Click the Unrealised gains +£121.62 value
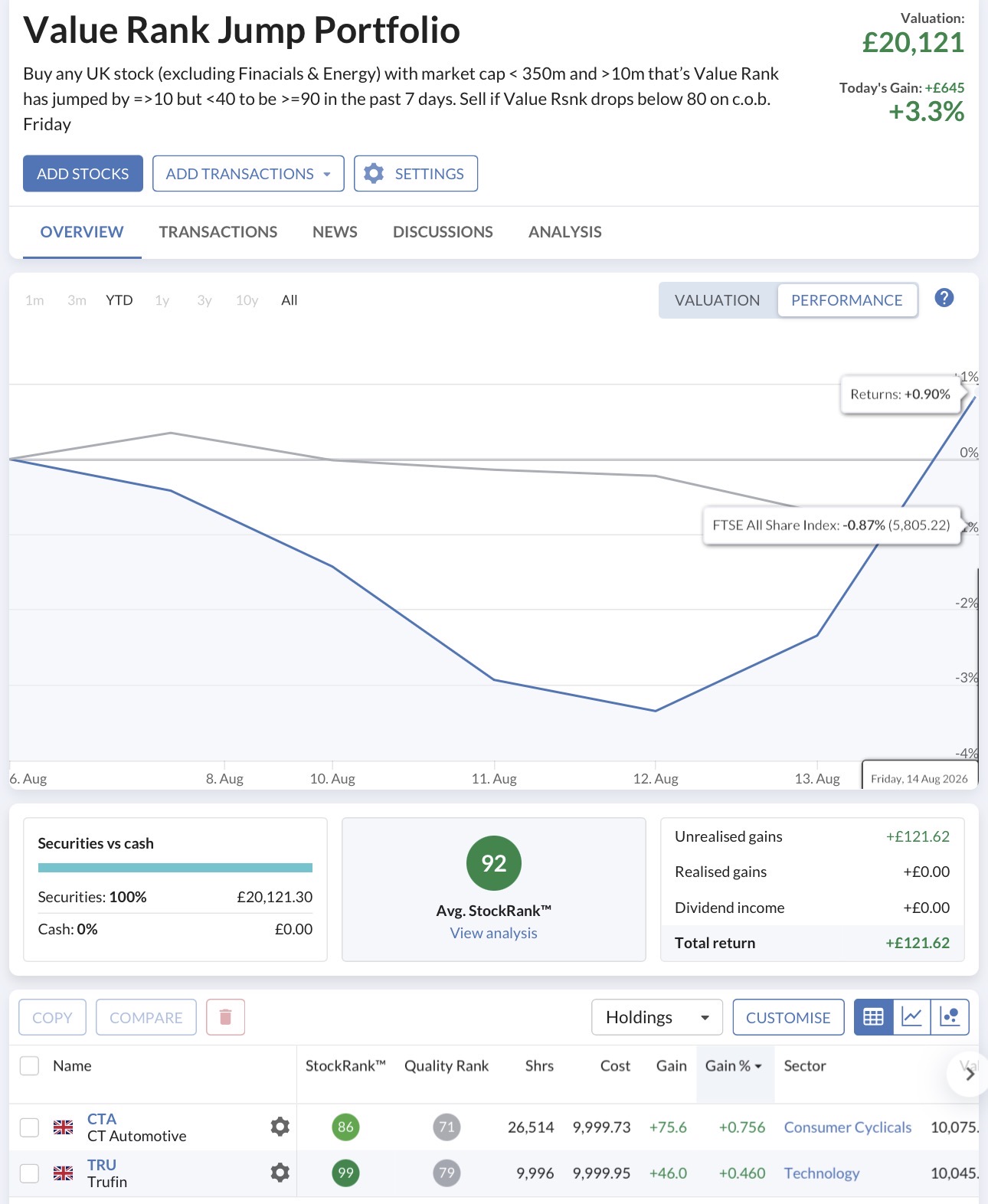This screenshot has height=1204, width=988. (918, 836)
